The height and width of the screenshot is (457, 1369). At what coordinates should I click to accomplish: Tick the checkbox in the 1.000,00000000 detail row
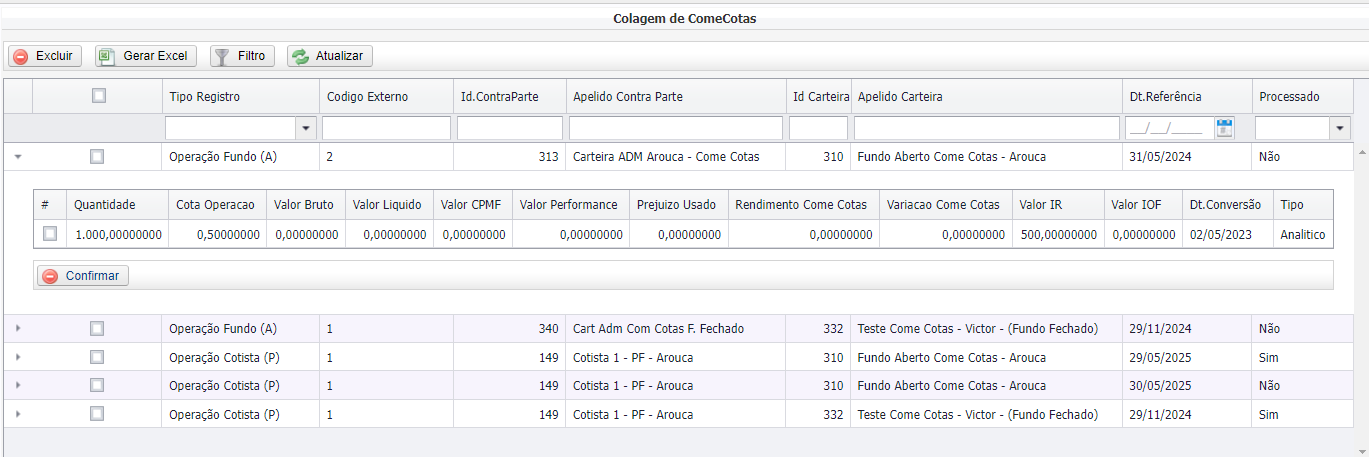[50, 234]
